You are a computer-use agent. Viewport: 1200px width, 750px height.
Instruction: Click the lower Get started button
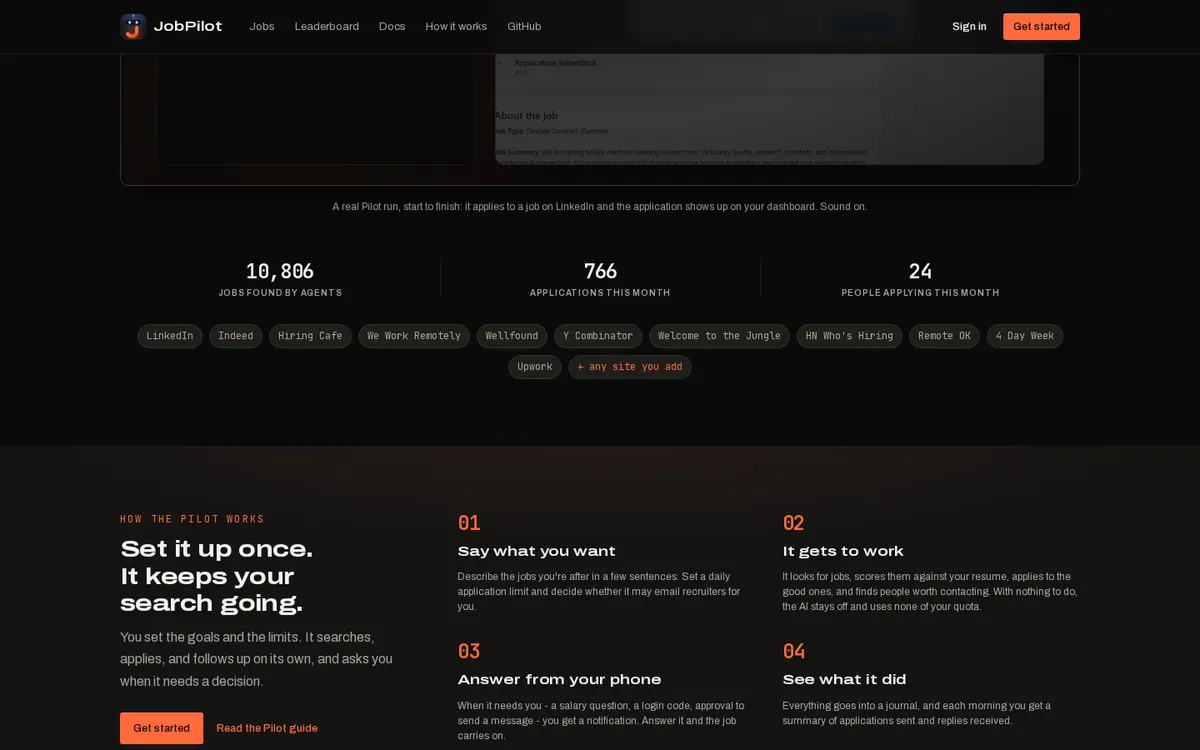(161, 728)
